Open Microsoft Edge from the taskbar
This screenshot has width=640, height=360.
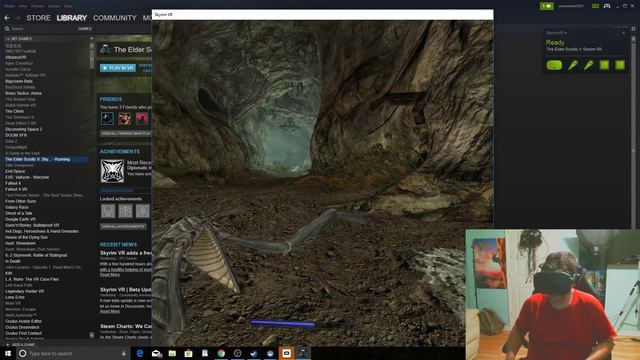(x=140, y=353)
